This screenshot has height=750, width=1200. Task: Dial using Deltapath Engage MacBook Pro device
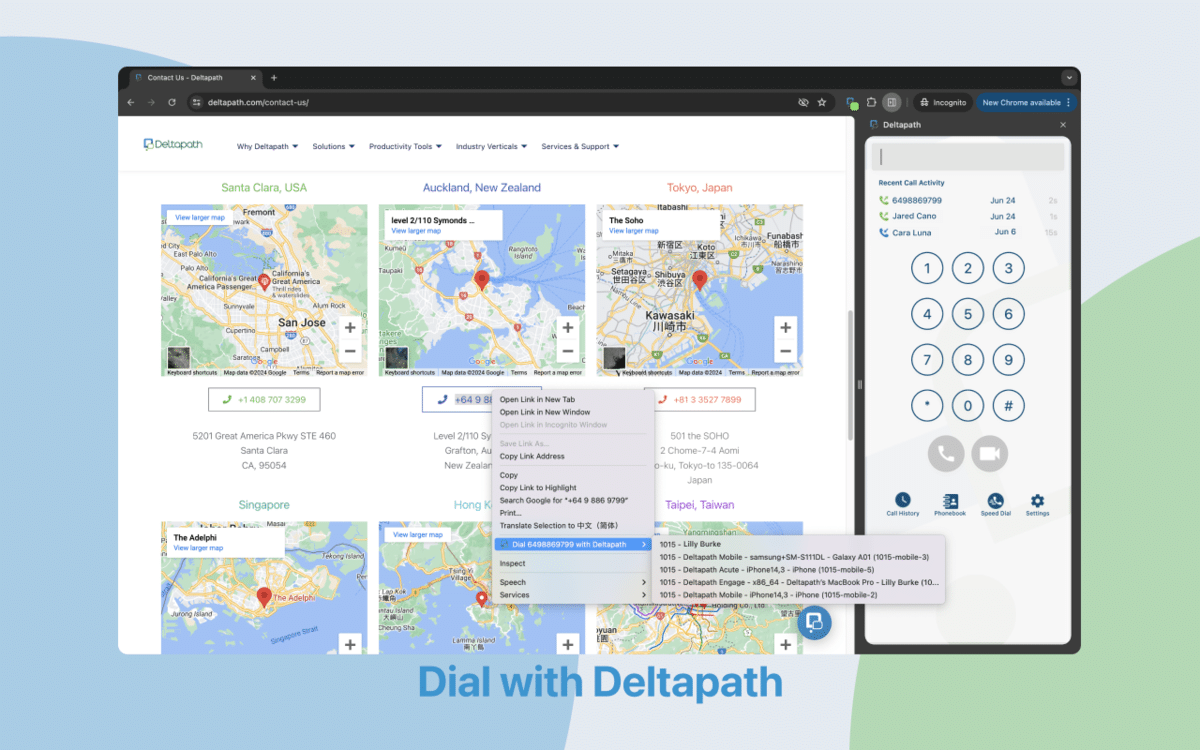tap(797, 582)
